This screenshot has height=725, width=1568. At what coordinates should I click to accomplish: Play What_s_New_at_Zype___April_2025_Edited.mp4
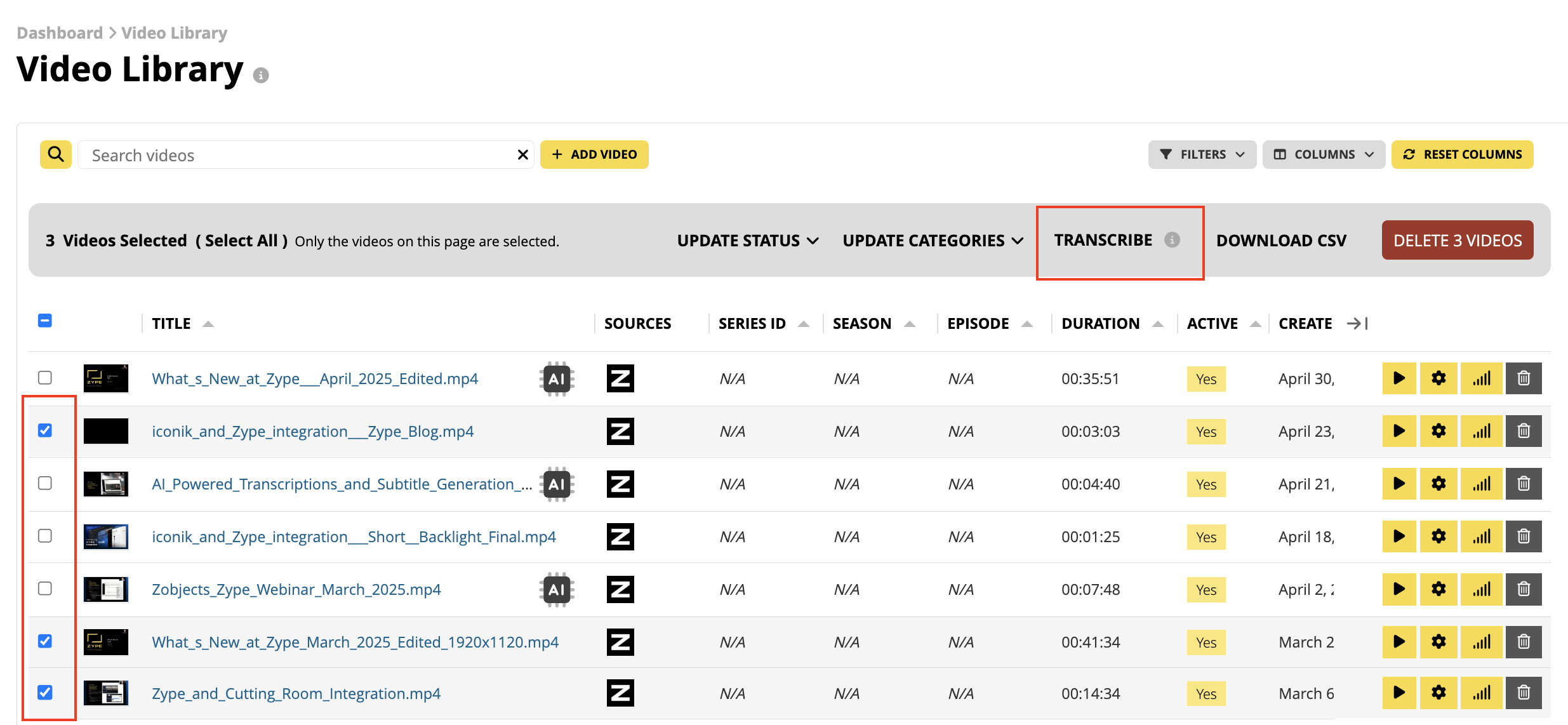(1399, 378)
